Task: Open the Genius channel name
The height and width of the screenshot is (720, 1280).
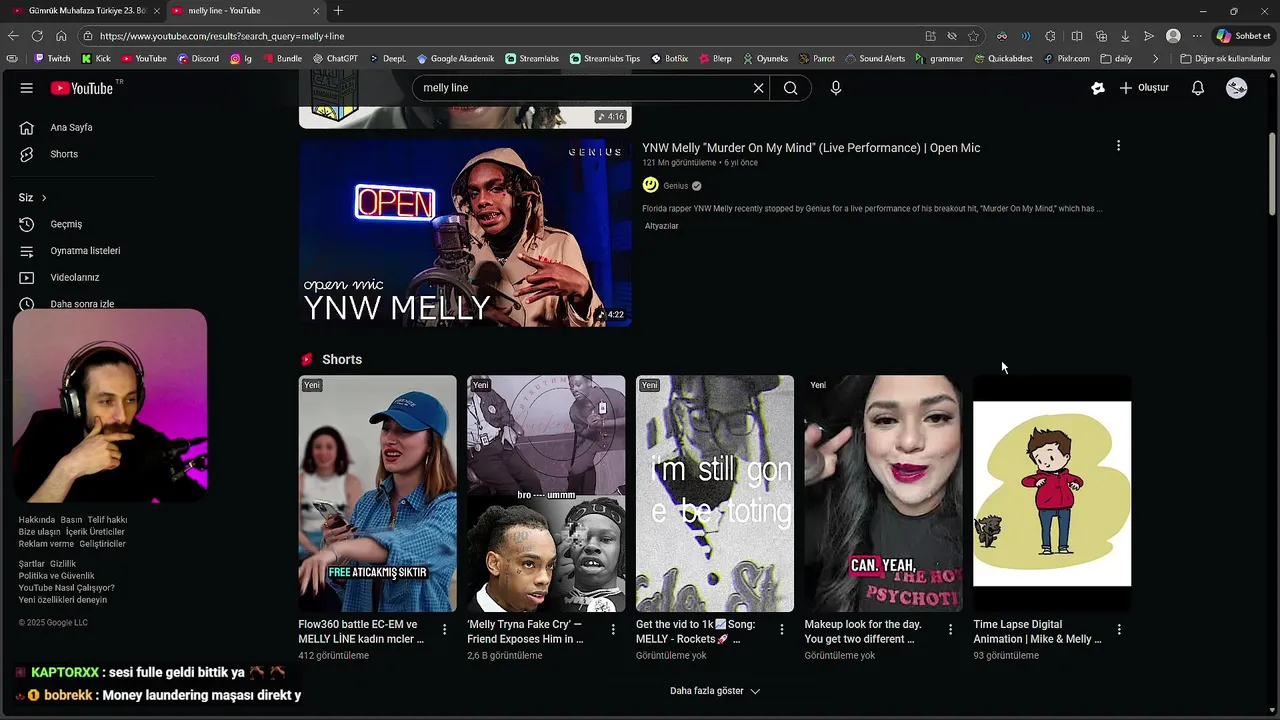Action: 676,186
